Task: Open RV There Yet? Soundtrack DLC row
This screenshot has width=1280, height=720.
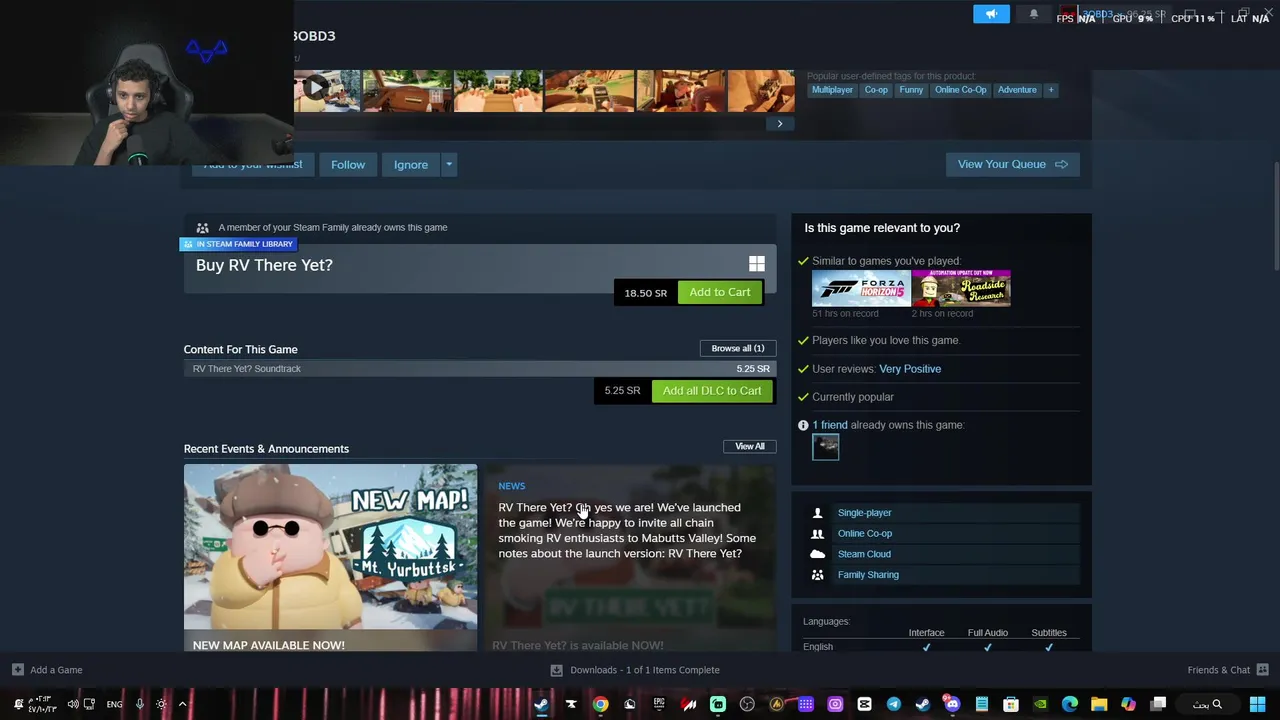Action: (480, 369)
